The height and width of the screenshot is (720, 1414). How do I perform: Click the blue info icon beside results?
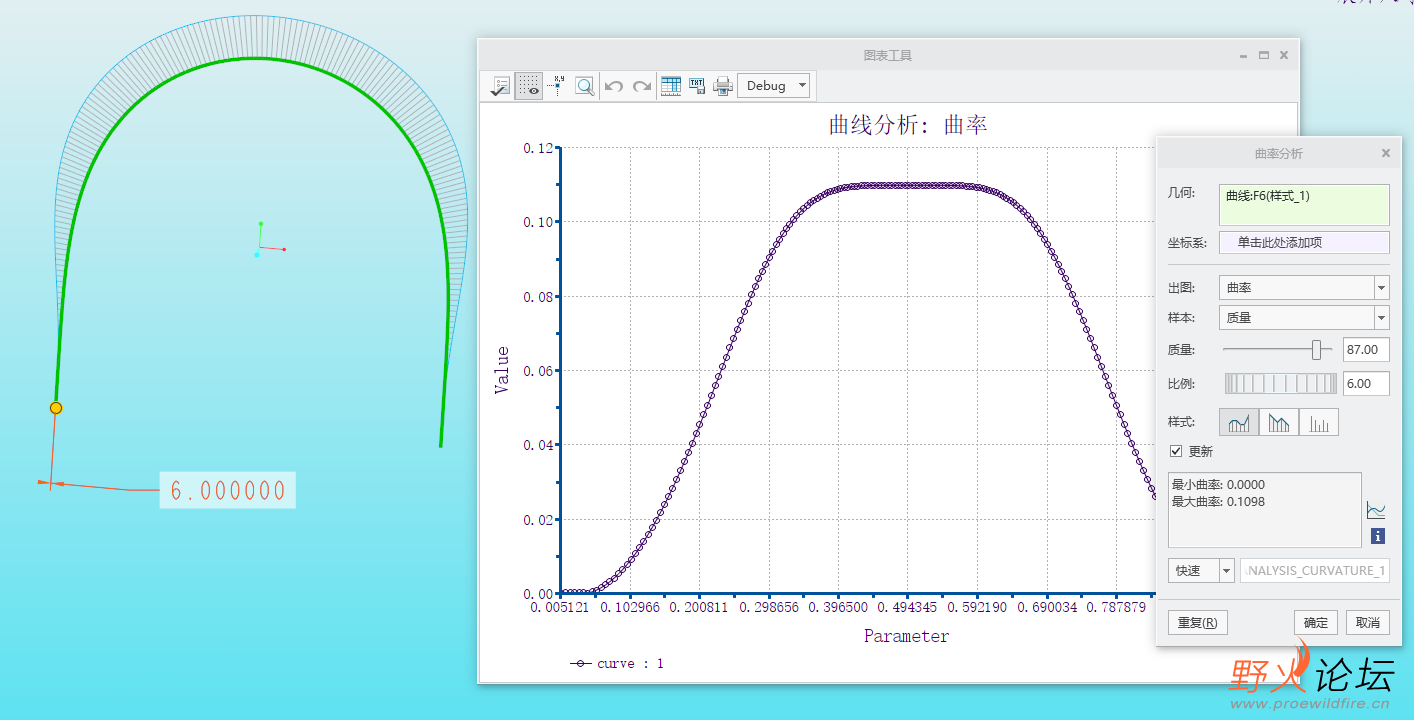point(1378,537)
